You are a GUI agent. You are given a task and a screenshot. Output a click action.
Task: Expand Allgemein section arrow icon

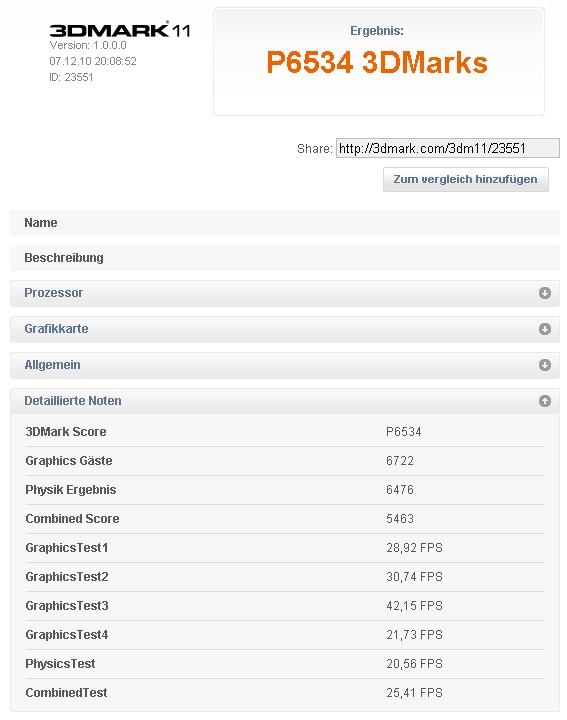[545, 365]
